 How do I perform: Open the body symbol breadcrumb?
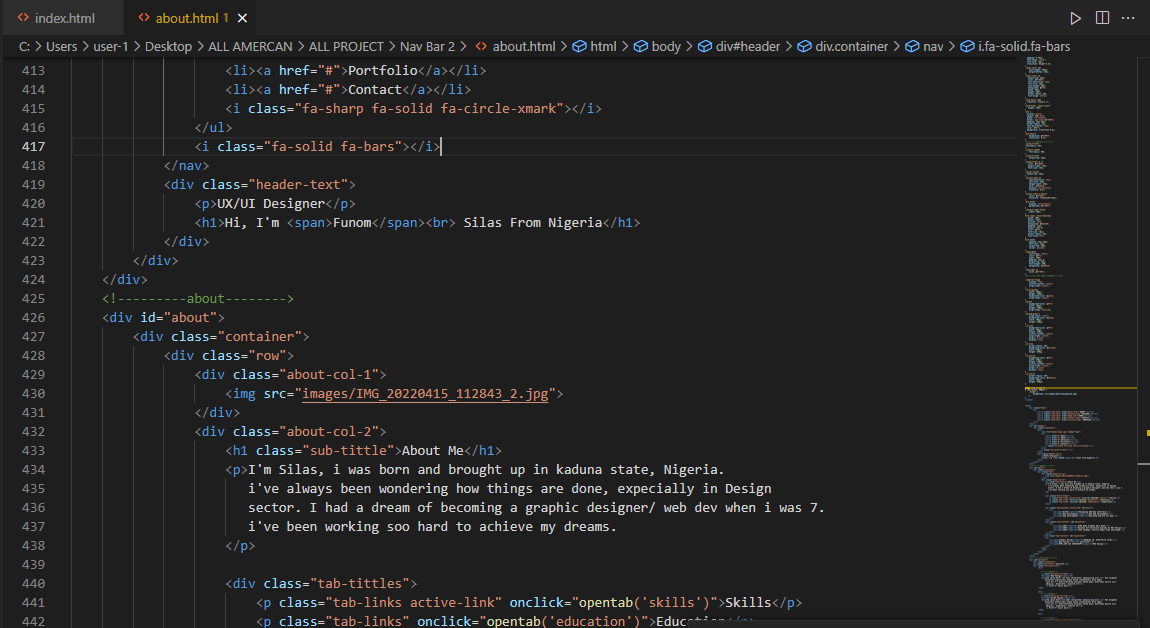coord(658,46)
